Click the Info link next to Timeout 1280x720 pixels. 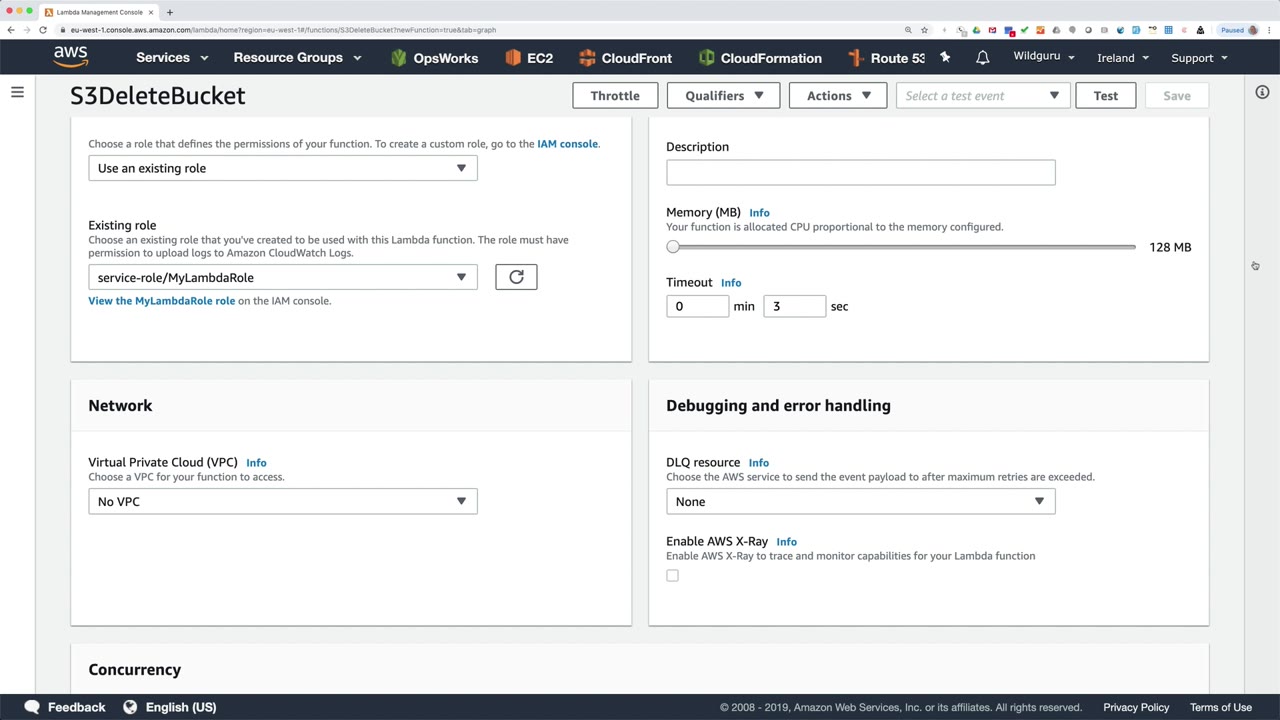pyautogui.click(x=731, y=283)
